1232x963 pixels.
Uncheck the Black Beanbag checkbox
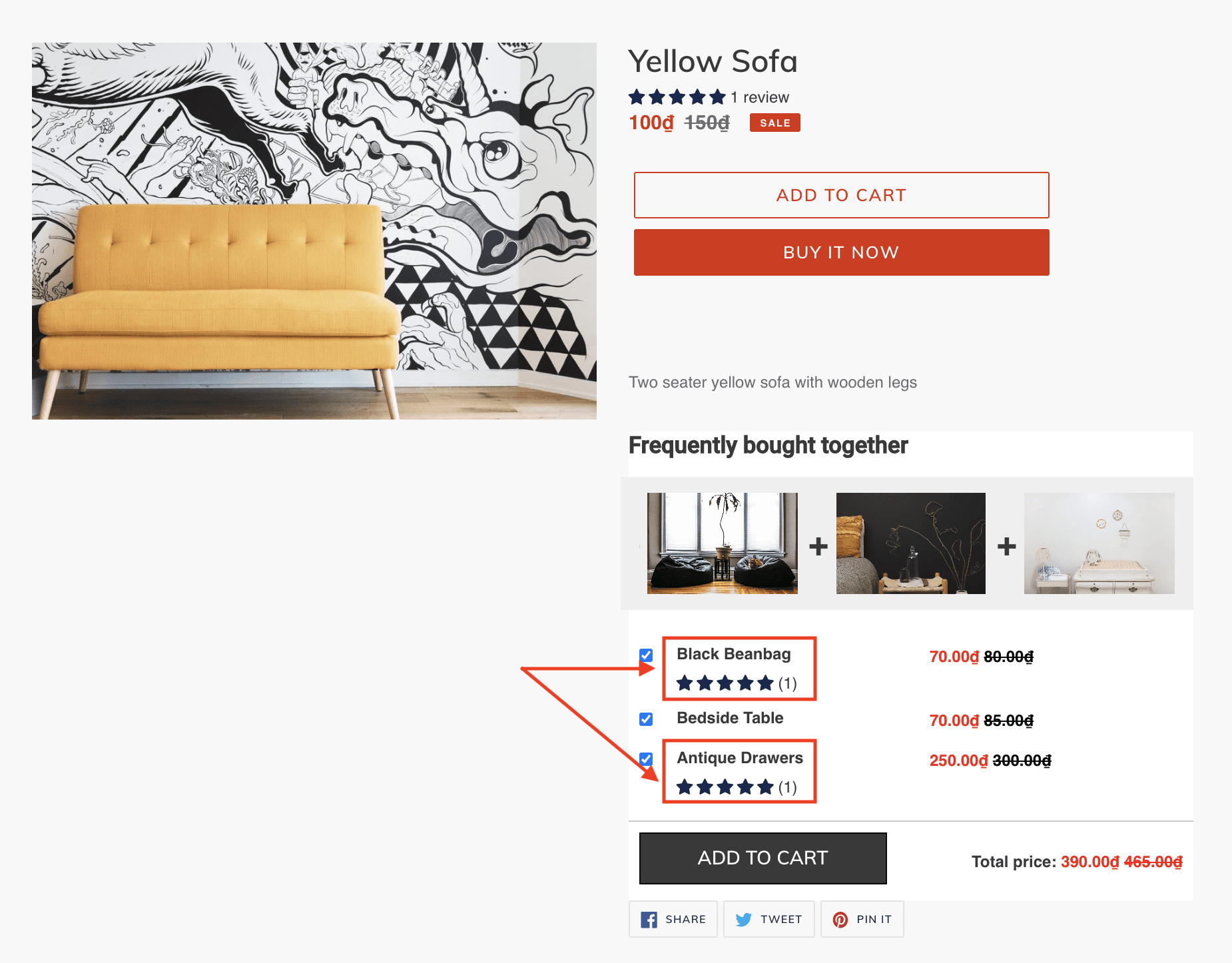pos(646,655)
